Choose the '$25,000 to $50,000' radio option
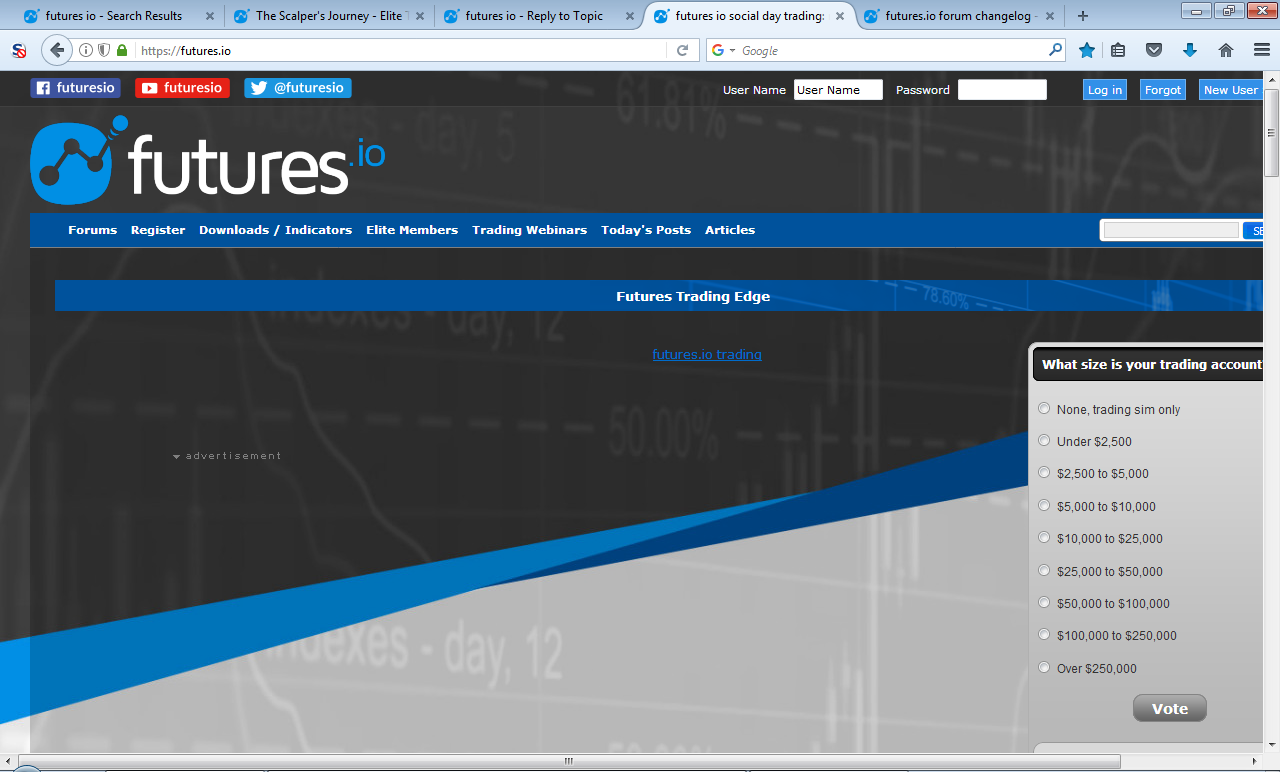This screenshot has width=1280, height=772. click(1044, 571)
